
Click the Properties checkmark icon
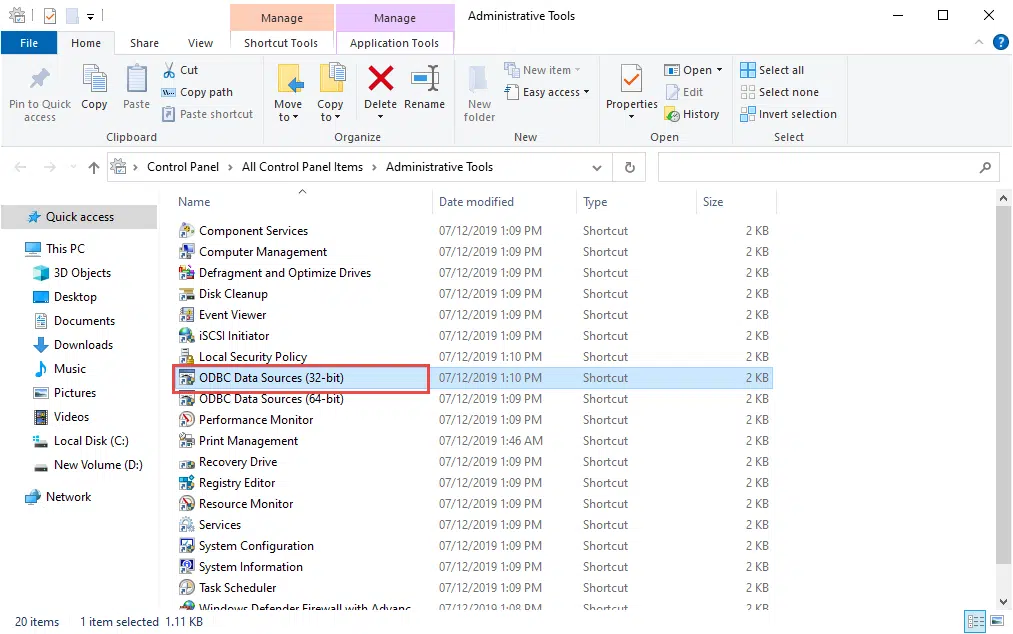coord(631,79)
